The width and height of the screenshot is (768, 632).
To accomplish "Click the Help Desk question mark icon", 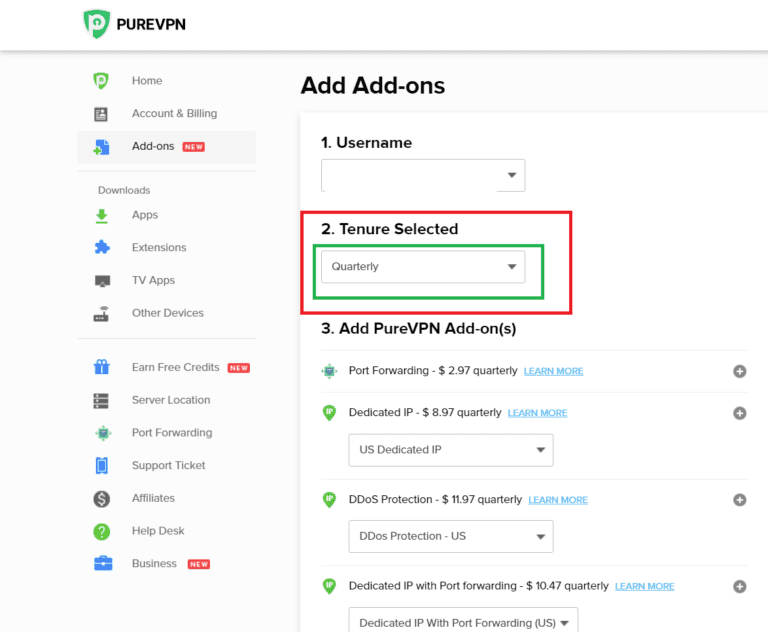I will tap(101, 531).
